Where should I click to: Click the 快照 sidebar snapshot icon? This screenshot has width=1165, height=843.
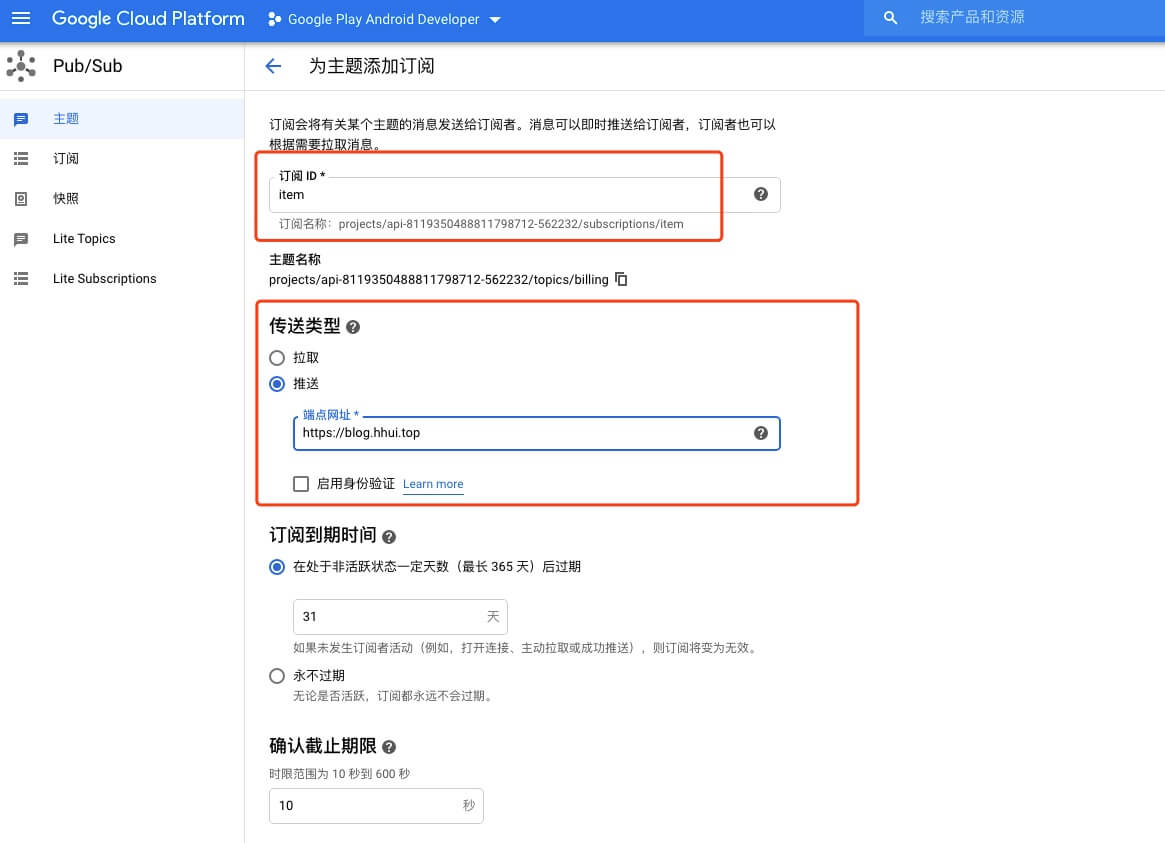21,198
